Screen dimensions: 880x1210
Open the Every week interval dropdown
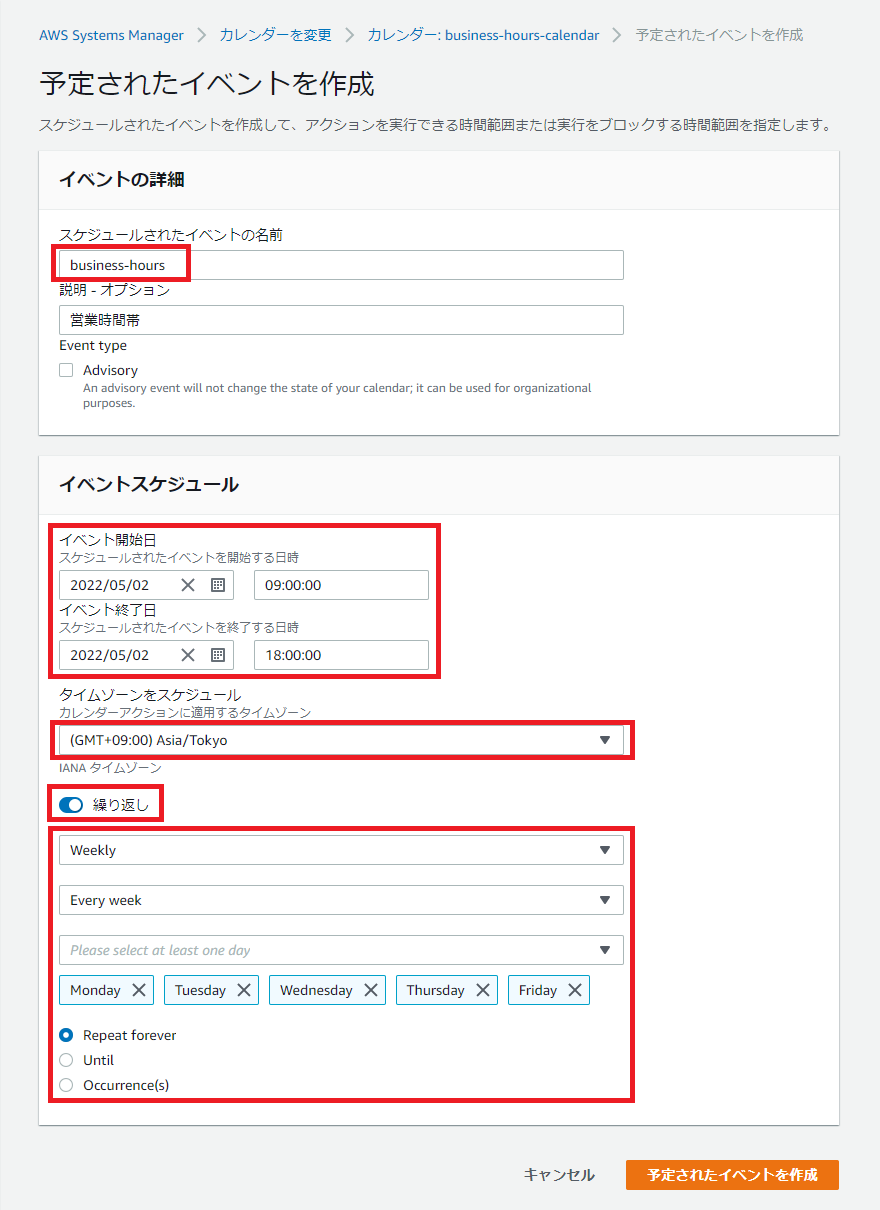[340, 900]
